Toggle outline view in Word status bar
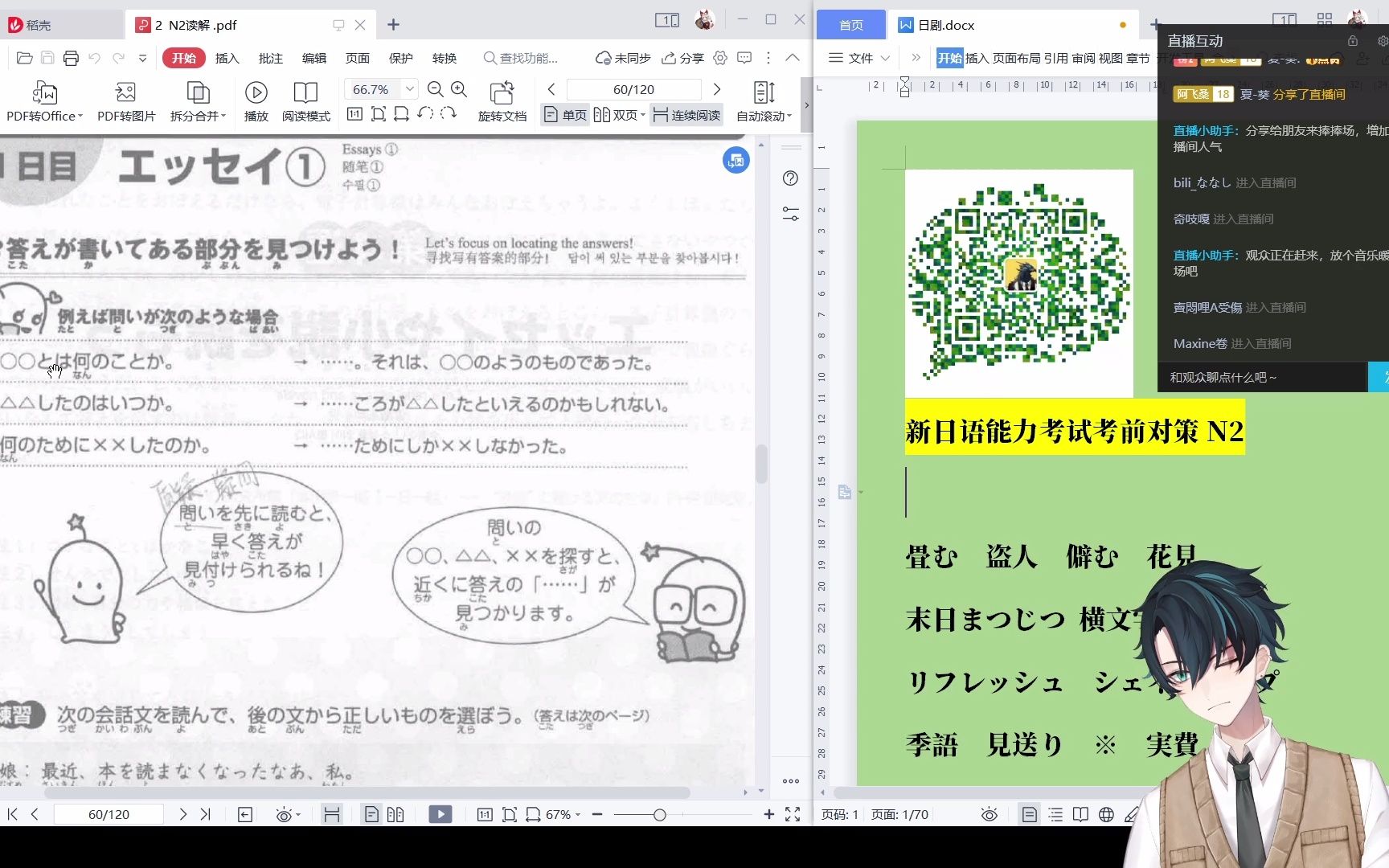This screenshot has height=868, width=1389. click(x=1055, y=814)
